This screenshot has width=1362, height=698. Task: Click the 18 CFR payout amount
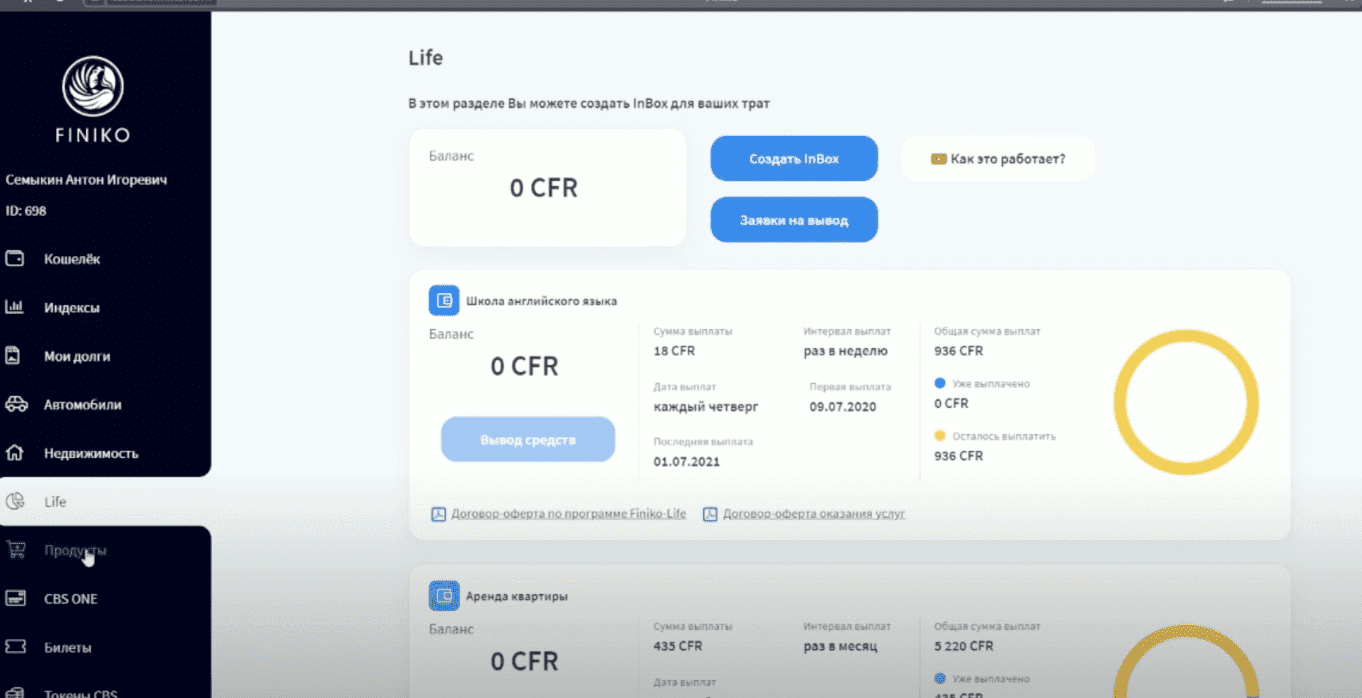pyautogui.click(x=674, y=351)
